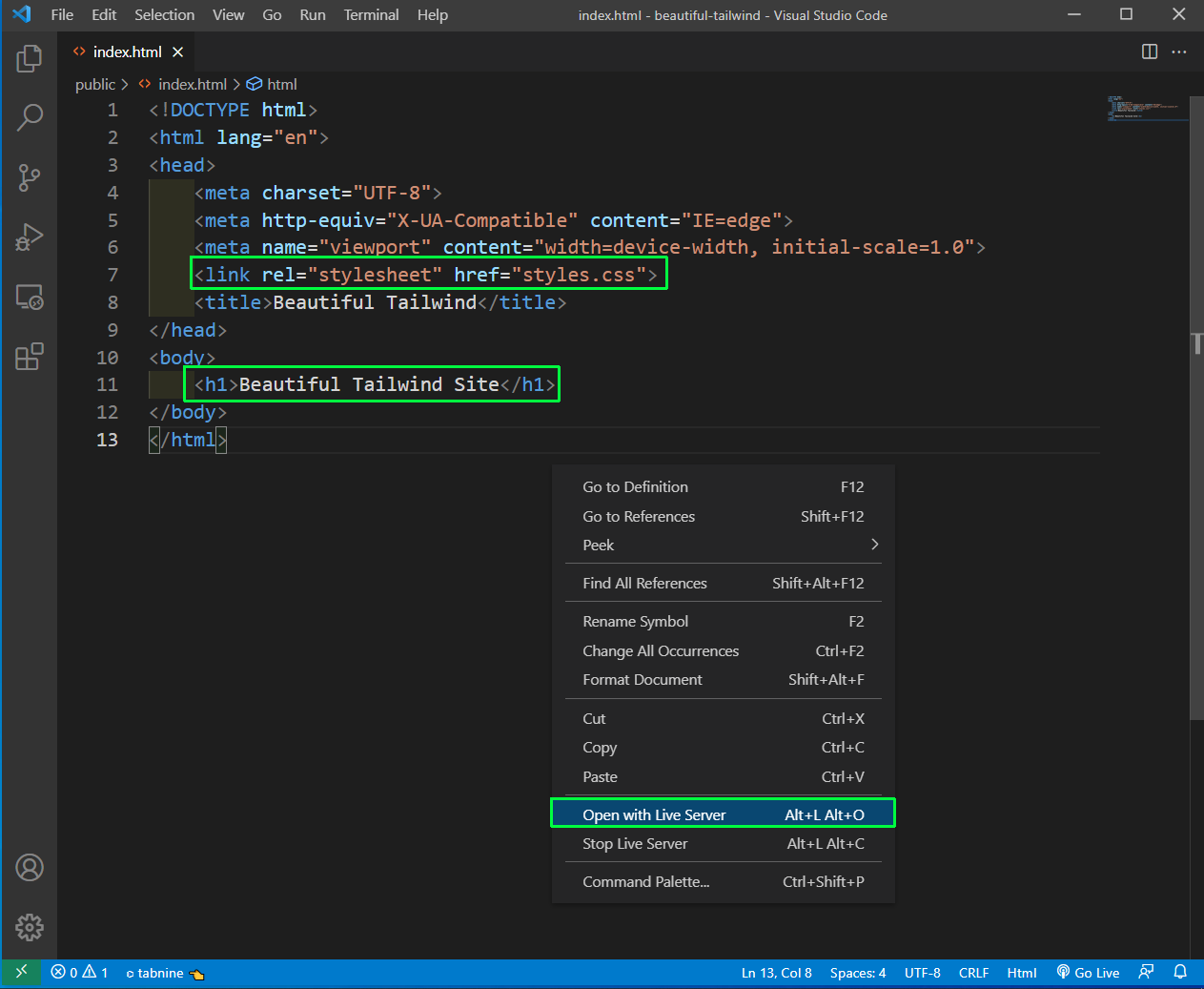Click the split editor icon

(1150, 52)
